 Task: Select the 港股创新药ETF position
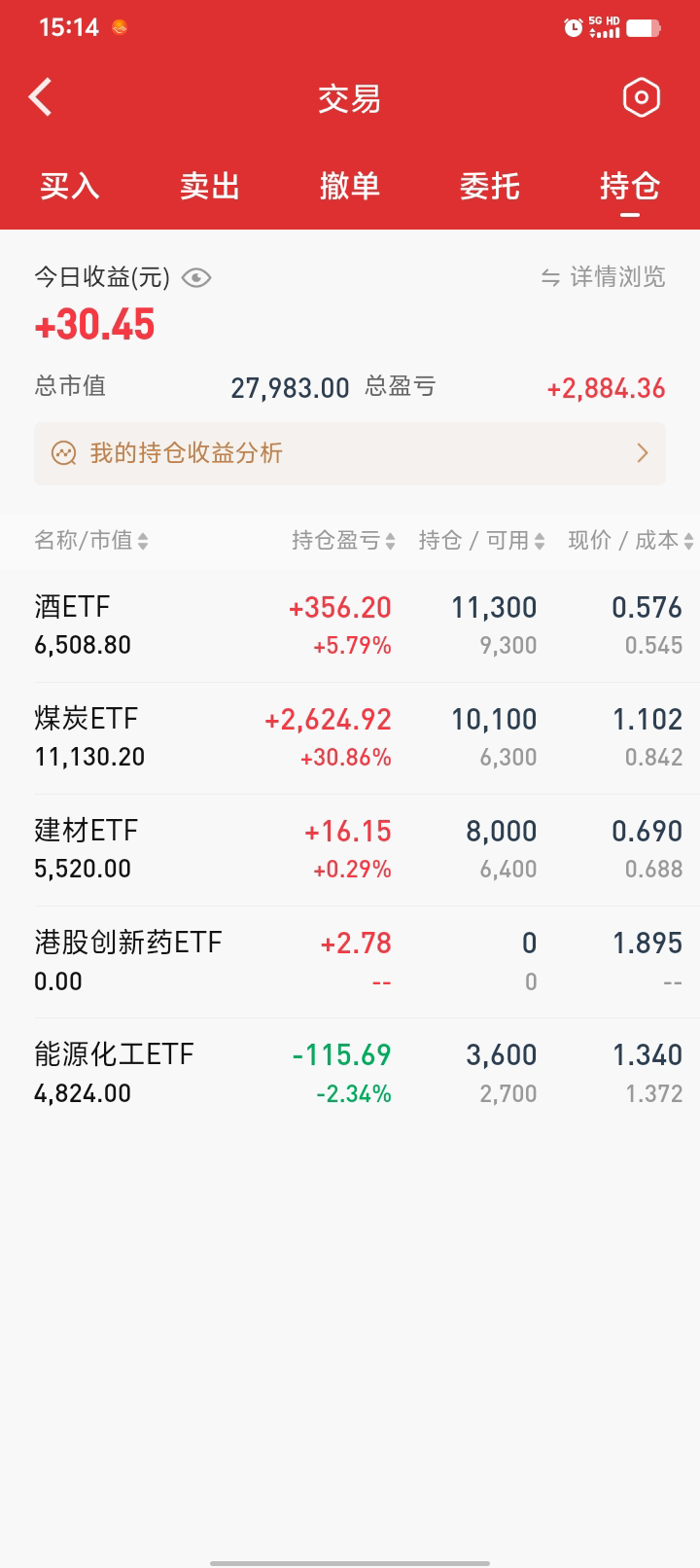click(x=350, y=961)
